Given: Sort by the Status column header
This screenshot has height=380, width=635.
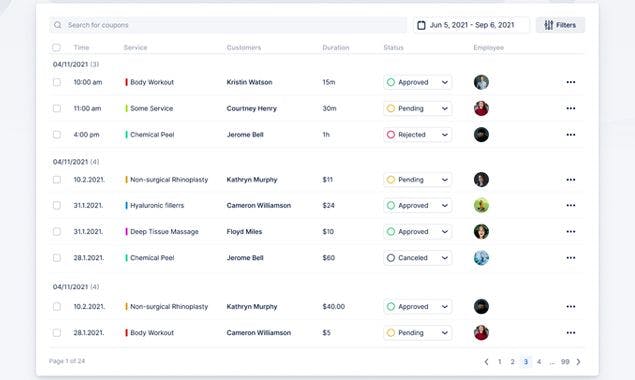Looking at the screenshot, I should 393,47.
